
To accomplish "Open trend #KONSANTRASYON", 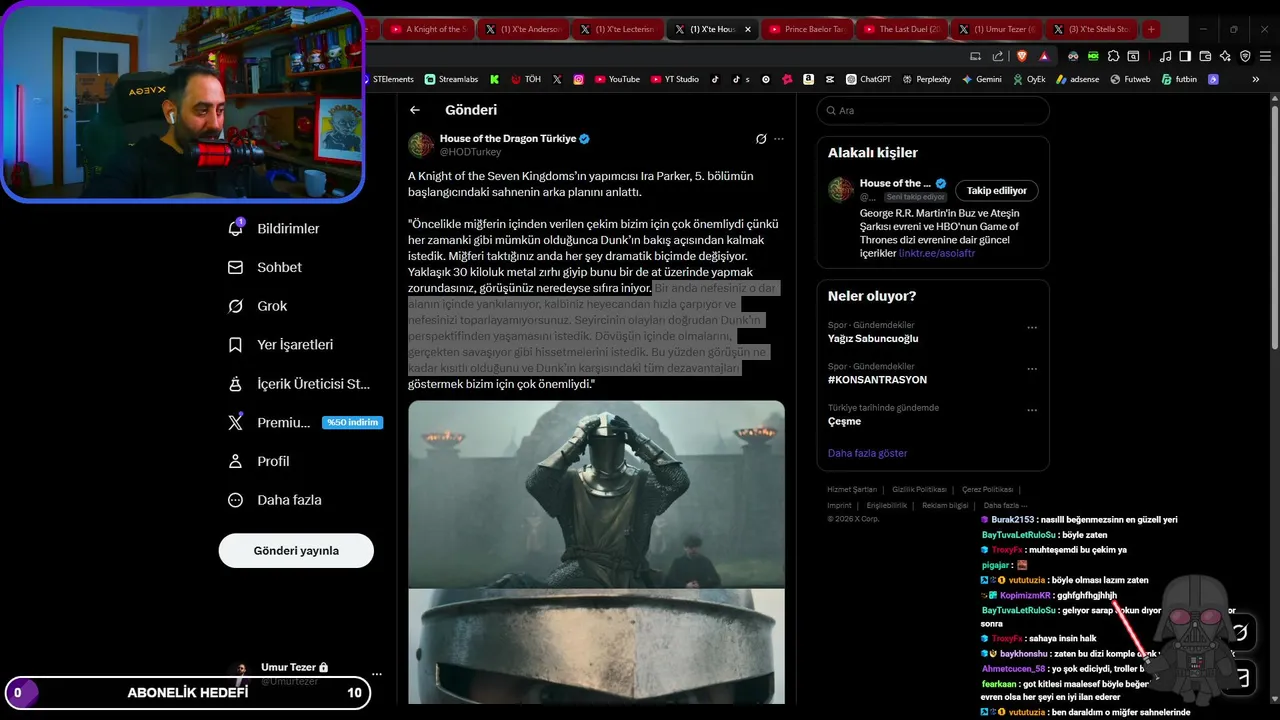I will pos(877,380).
